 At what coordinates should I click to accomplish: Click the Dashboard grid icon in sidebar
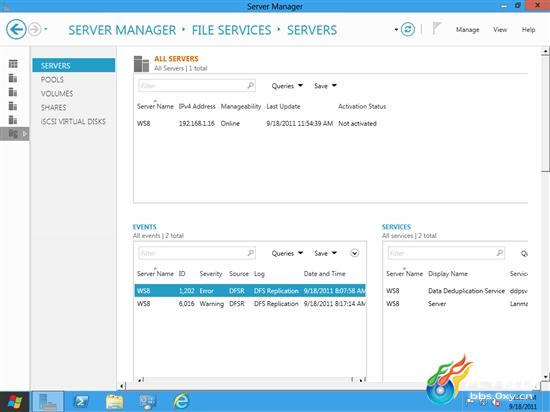click(x=13, y=64)
